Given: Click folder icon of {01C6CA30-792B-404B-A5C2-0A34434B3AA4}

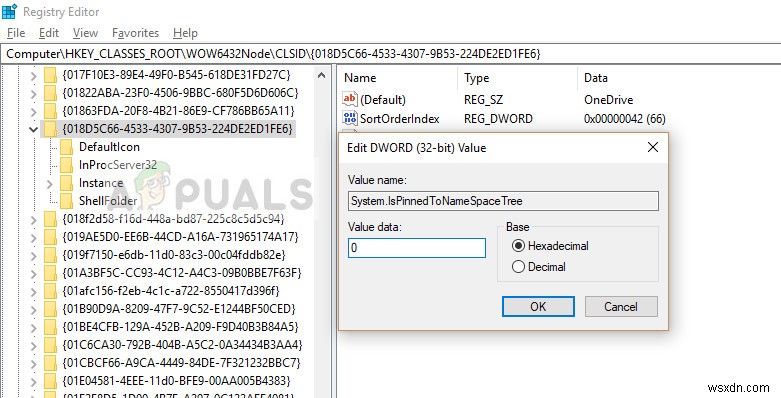Looking at the screenshot, I should click(x=50, y=345).
